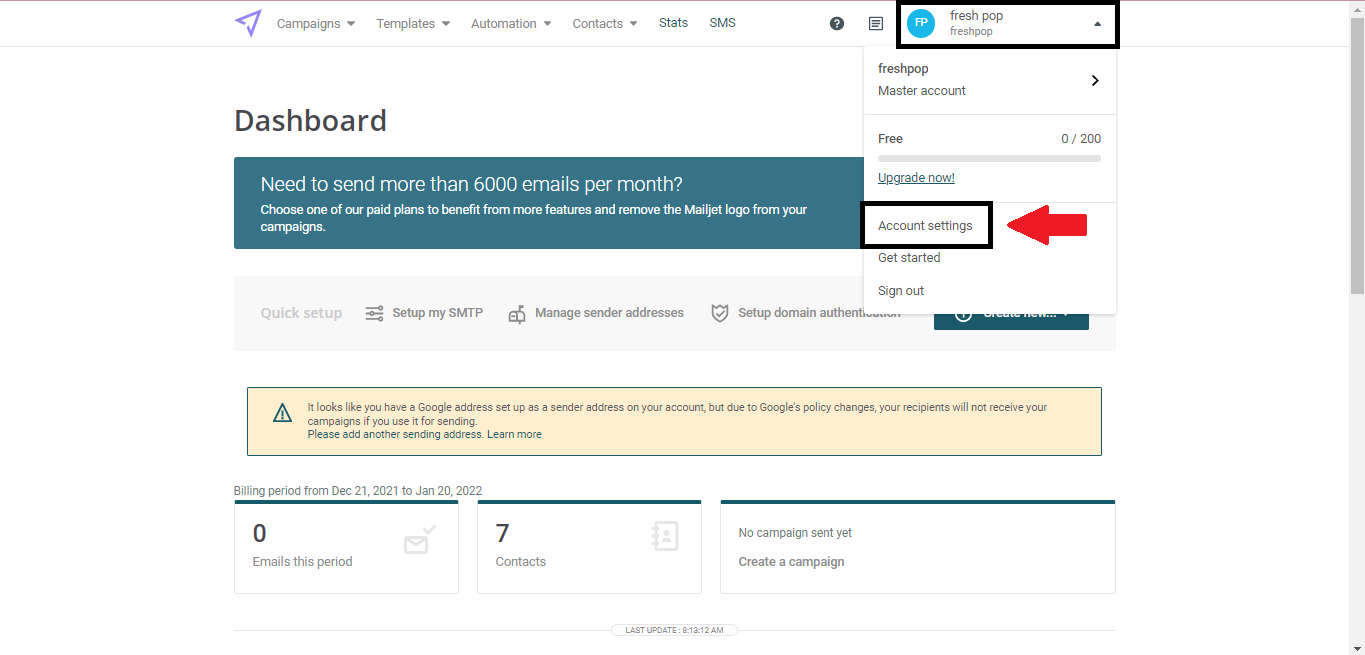Open Setup domain authentication
Viewport: 1365px width, 655px height.
tap(806, 313)
